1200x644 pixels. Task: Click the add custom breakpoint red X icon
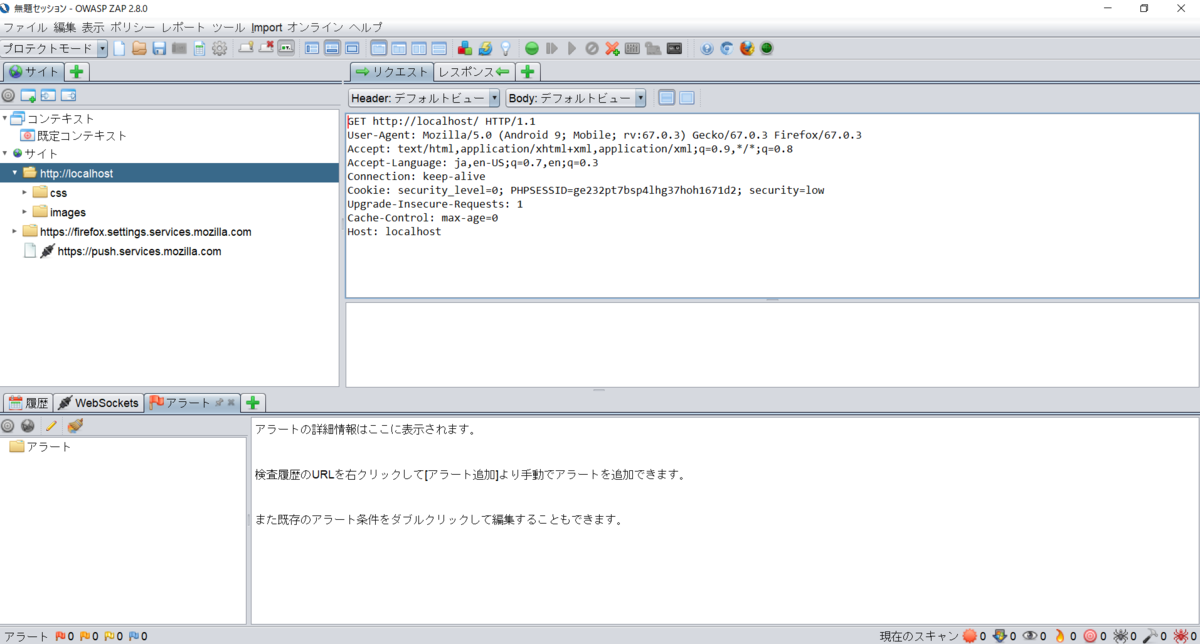[x=612, y=48]
